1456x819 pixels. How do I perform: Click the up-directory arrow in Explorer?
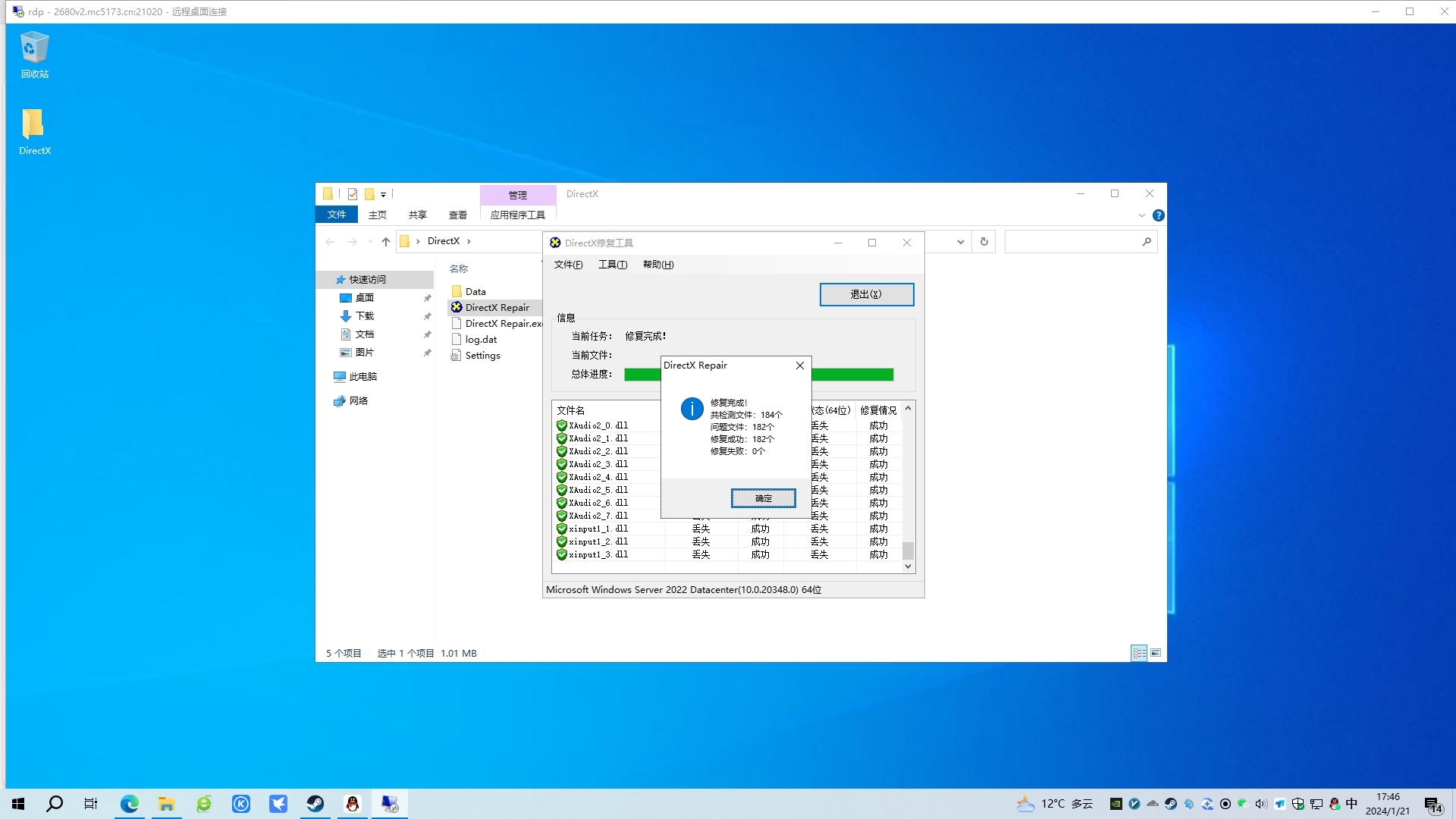pyautogui.click(x=386, y=242)
